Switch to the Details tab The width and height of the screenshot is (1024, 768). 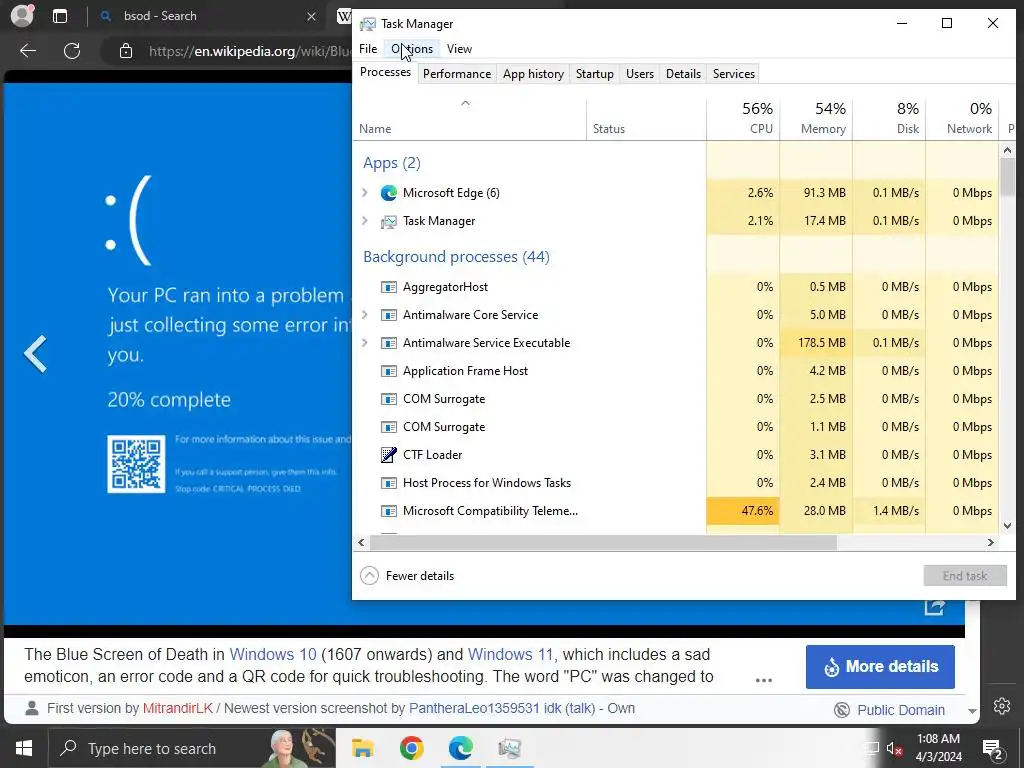coord(683,74)
